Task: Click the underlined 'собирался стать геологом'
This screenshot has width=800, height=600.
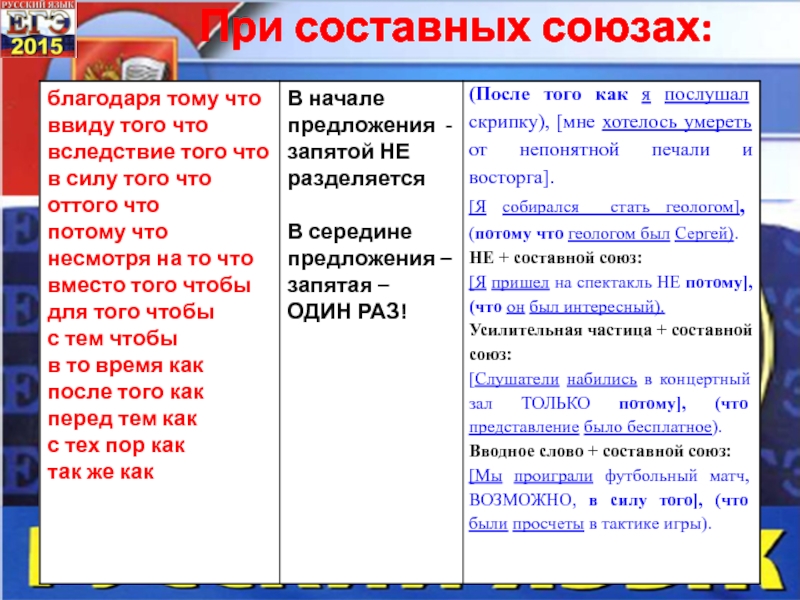Action: click(x=620, y=207)
